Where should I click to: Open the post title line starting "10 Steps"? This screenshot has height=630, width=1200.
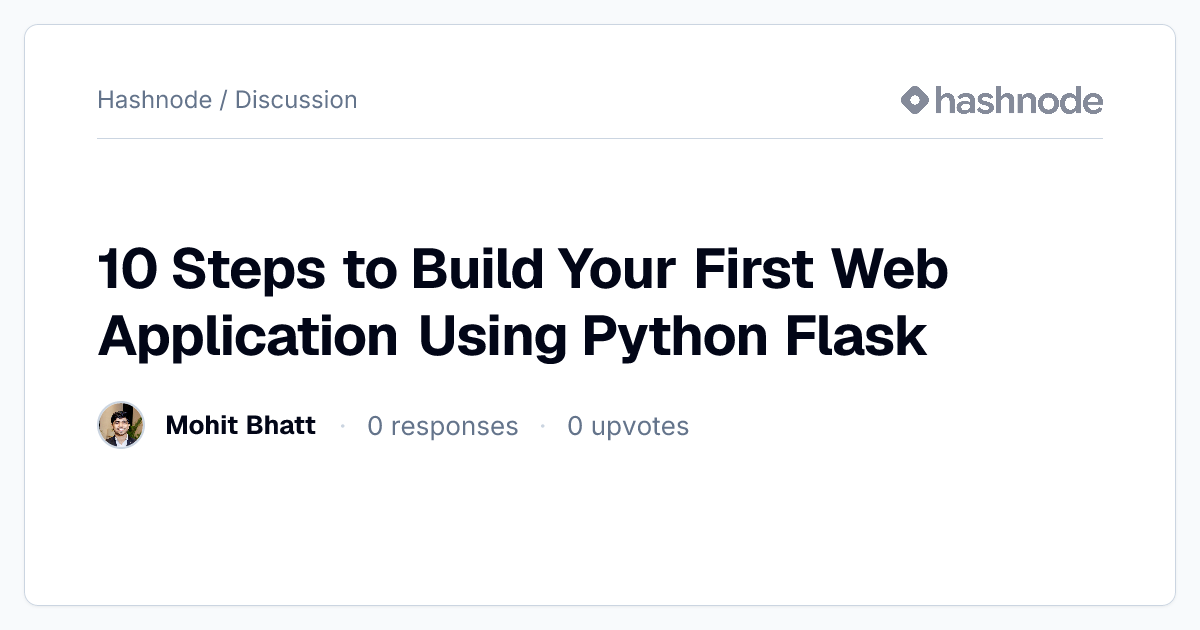click(523, 270)
